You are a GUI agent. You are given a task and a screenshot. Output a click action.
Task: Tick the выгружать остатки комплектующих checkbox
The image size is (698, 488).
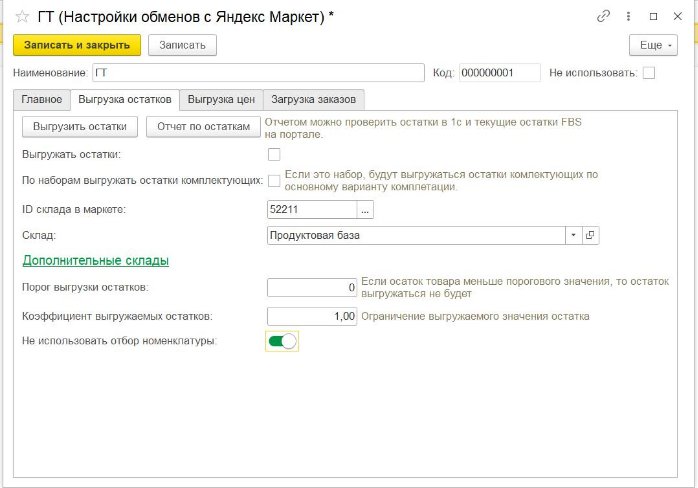point(274,181)
